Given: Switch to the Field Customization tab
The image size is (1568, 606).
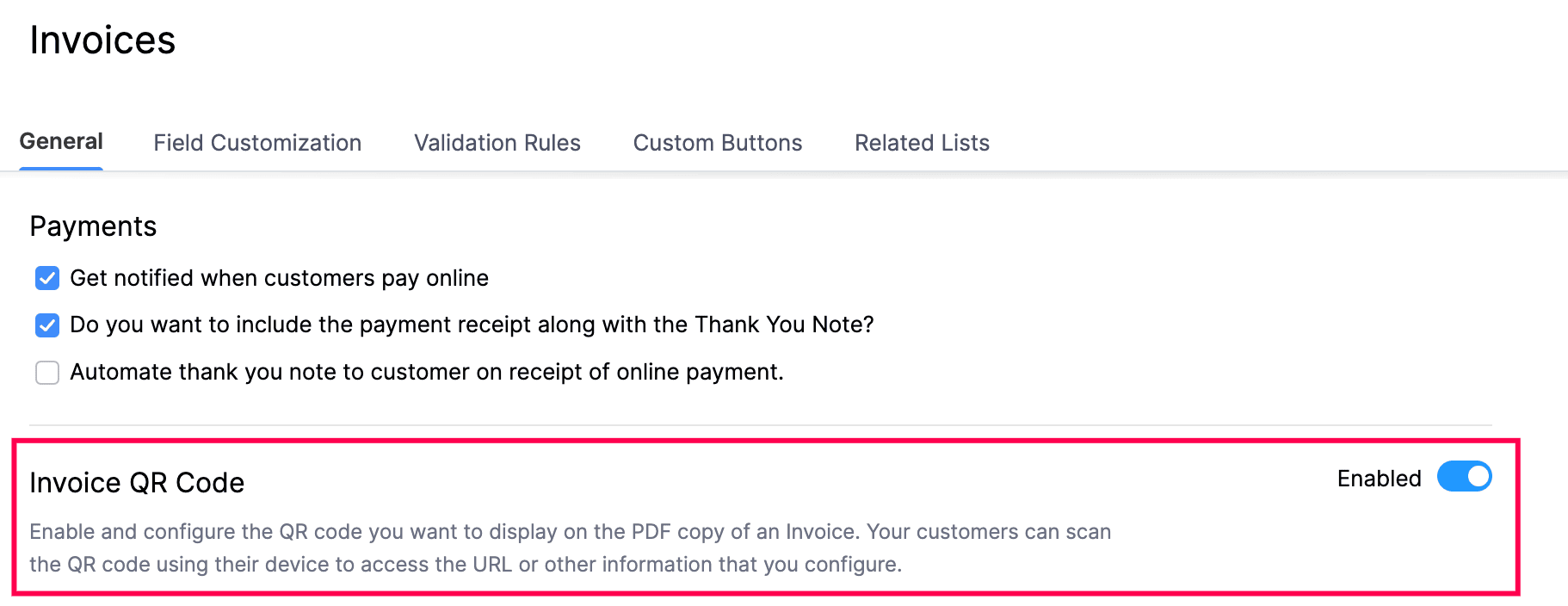Looking at the screenshot, I should [257, 143].
